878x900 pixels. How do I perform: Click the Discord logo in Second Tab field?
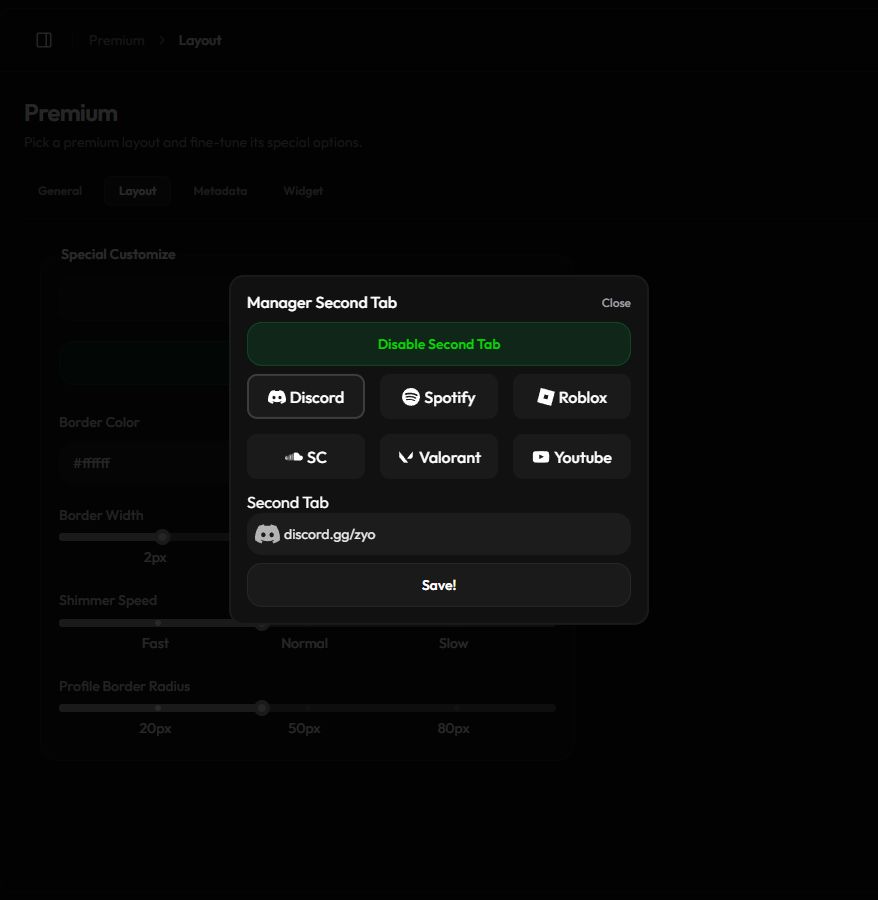coord(267,534)
